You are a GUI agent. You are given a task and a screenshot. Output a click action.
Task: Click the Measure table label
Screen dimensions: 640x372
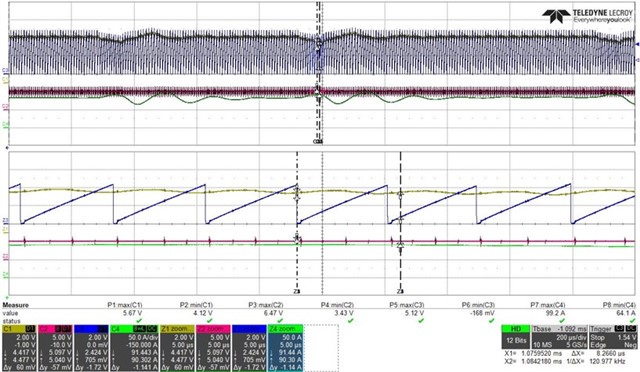pos(16,305)
